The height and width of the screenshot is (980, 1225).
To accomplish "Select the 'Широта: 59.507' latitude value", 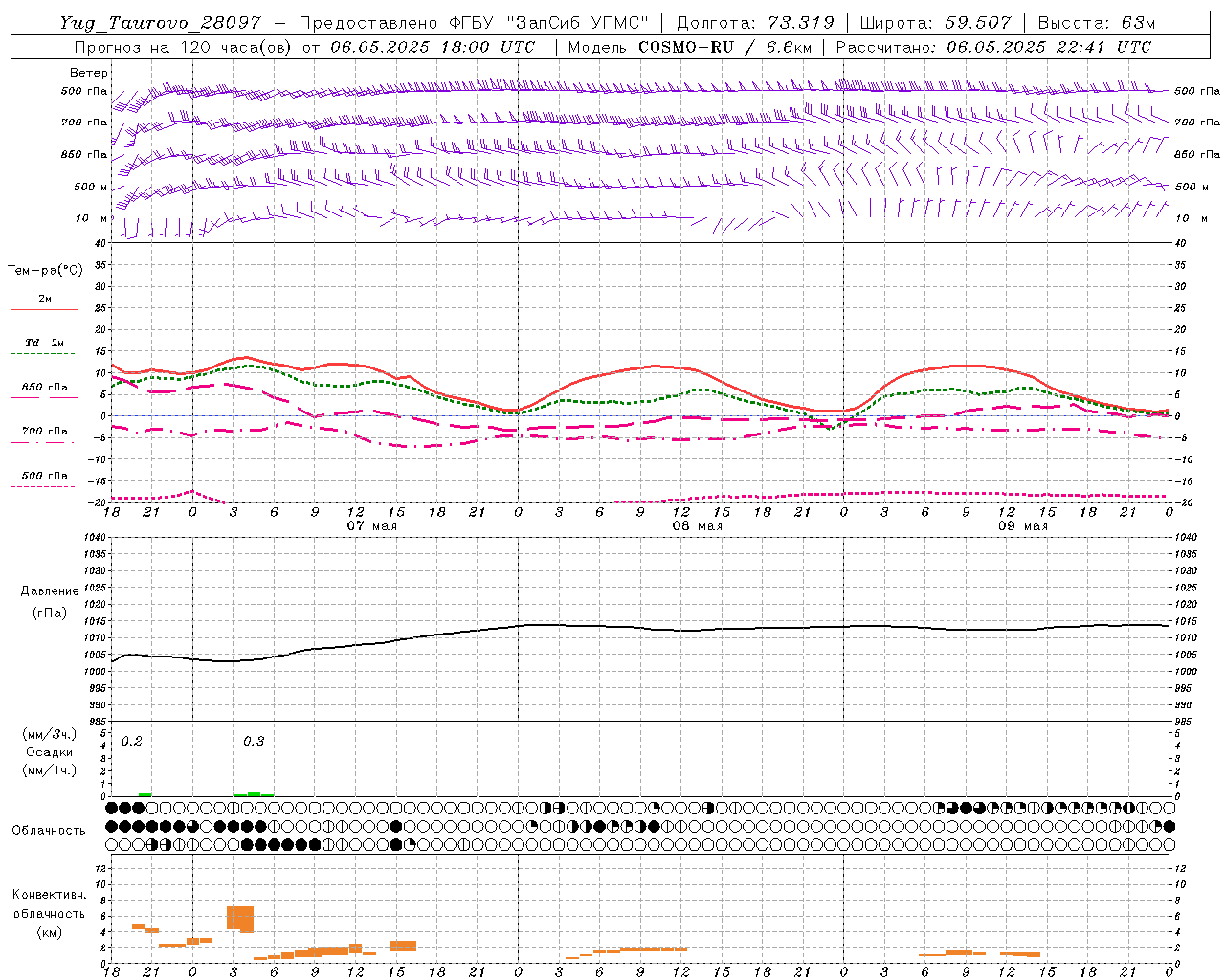I will (935, 23).
